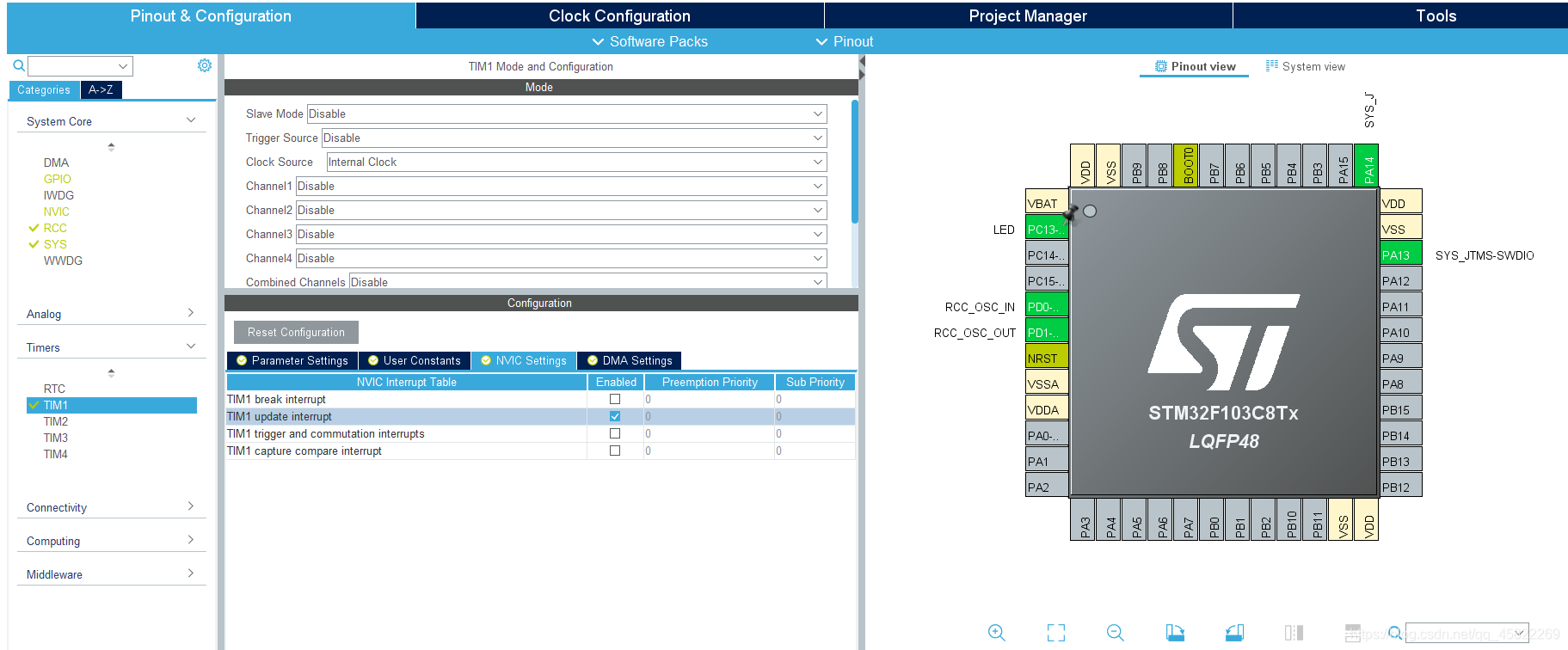Select the NRST pin

tap(1047, 358)
